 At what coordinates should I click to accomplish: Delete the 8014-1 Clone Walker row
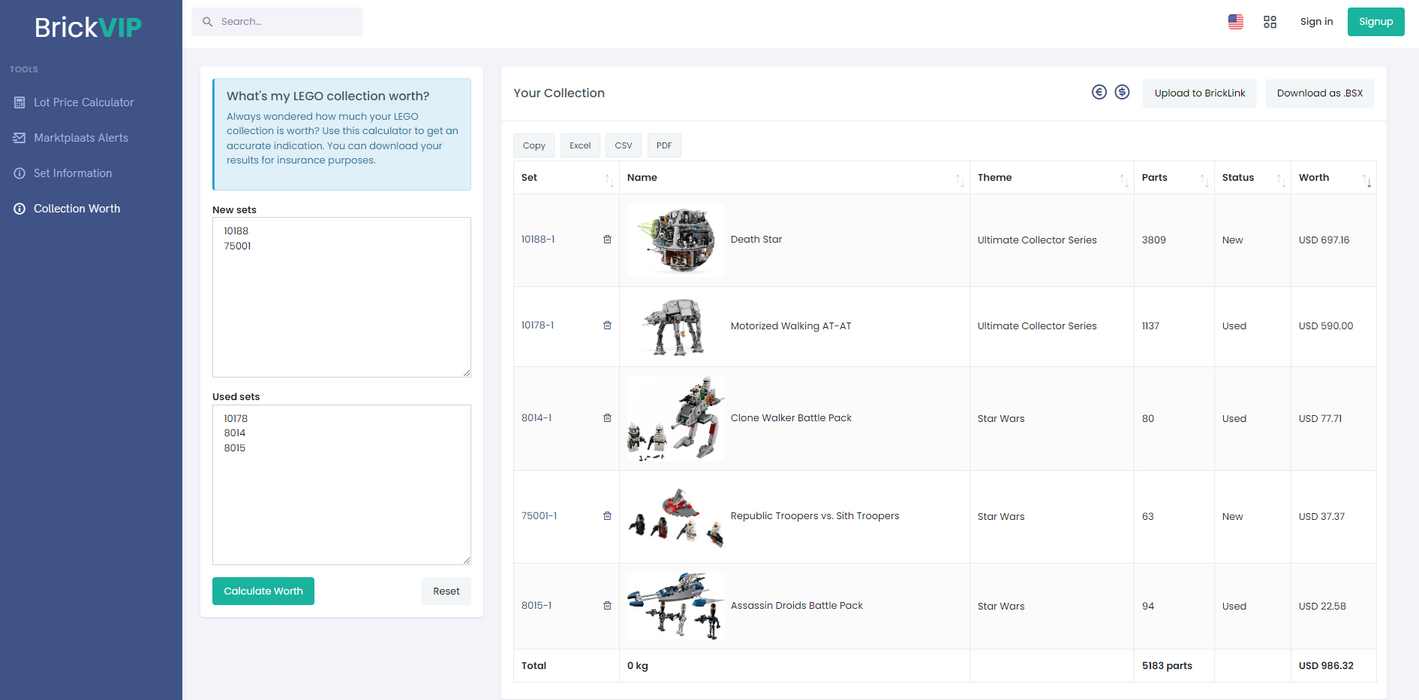pos(607,418)
